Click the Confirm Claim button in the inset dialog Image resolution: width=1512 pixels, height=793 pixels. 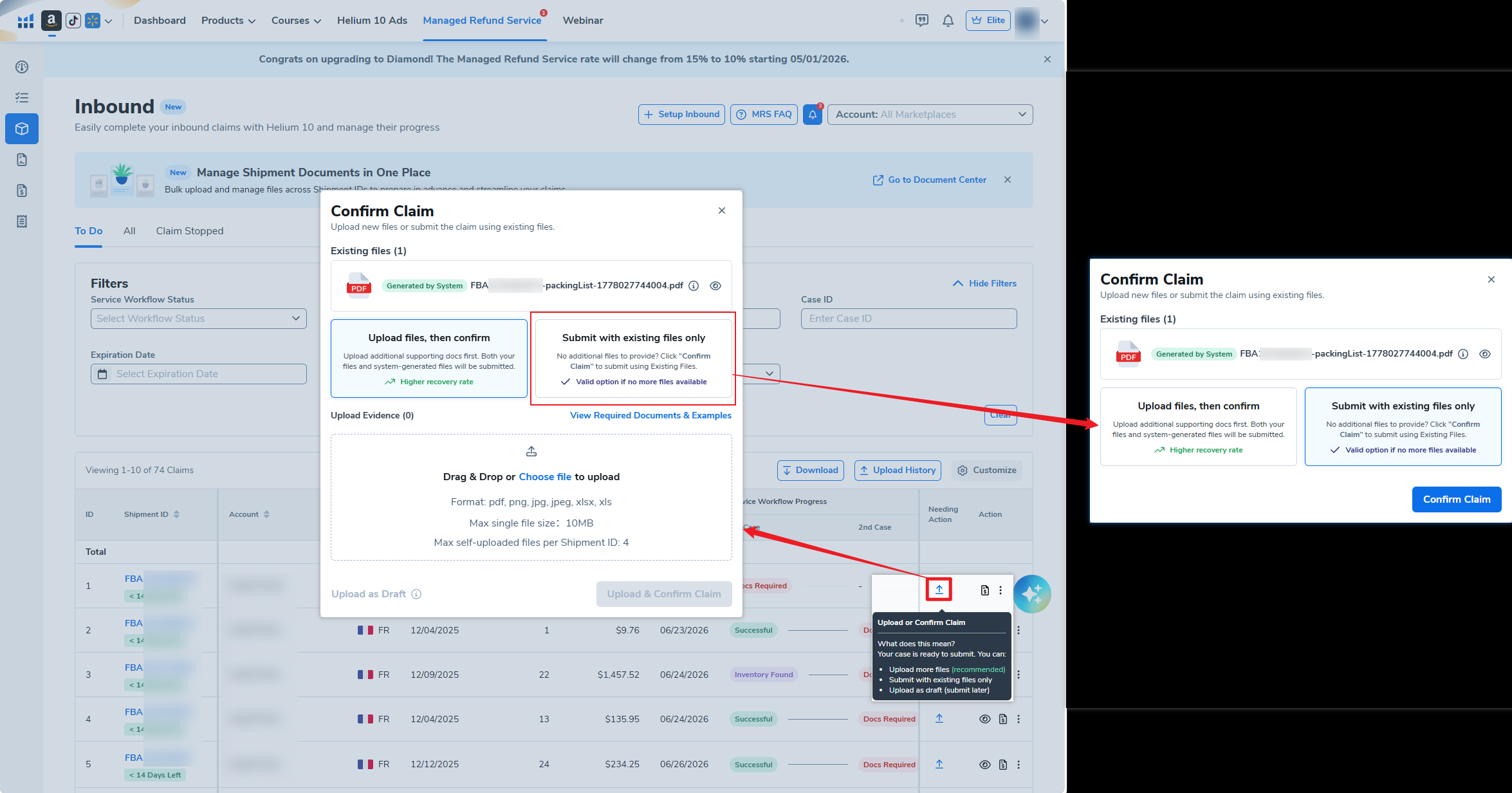click(x=1457, y=499)
